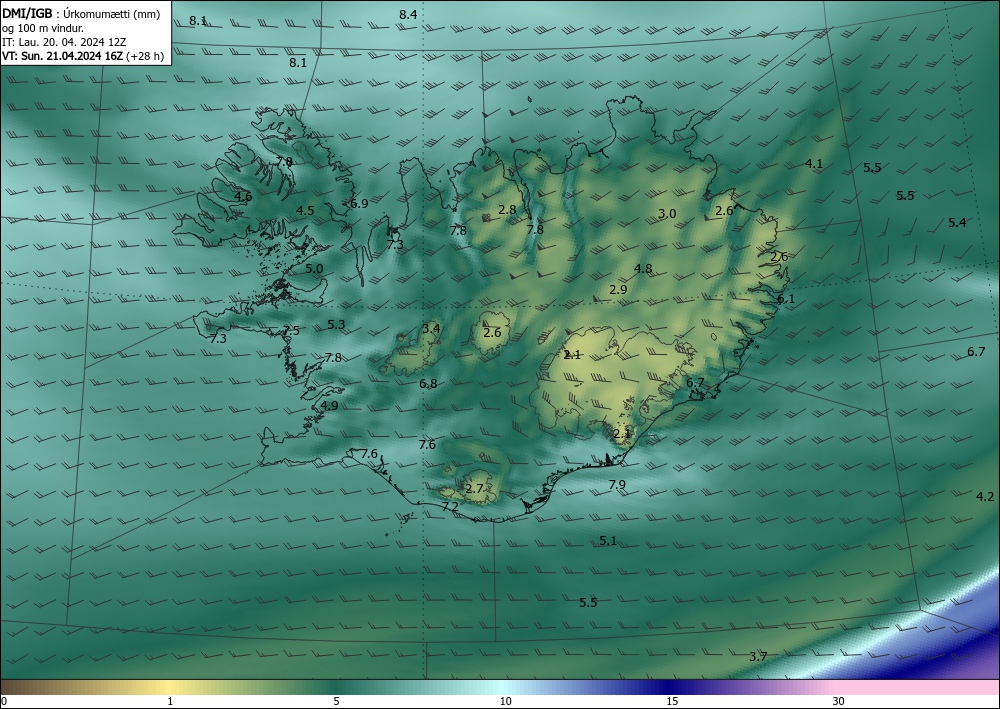Screen dimensions: 1000x709
Task: Click the 6.8 value on the map
Action: [429, 384]
